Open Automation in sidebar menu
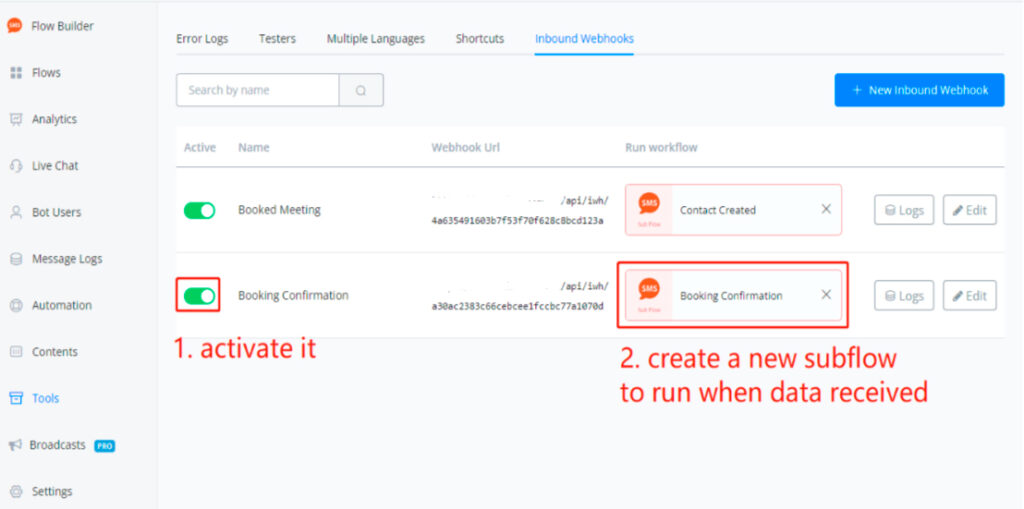1024x509 pixels. pos(61,305)
